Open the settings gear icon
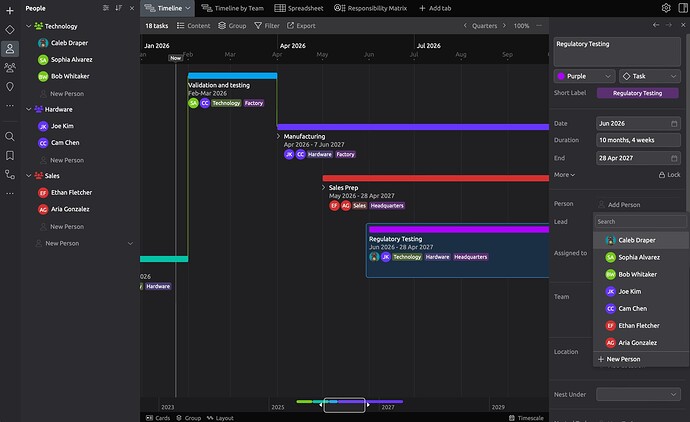This screenshot has height=422, width=690. pos(666,8)
